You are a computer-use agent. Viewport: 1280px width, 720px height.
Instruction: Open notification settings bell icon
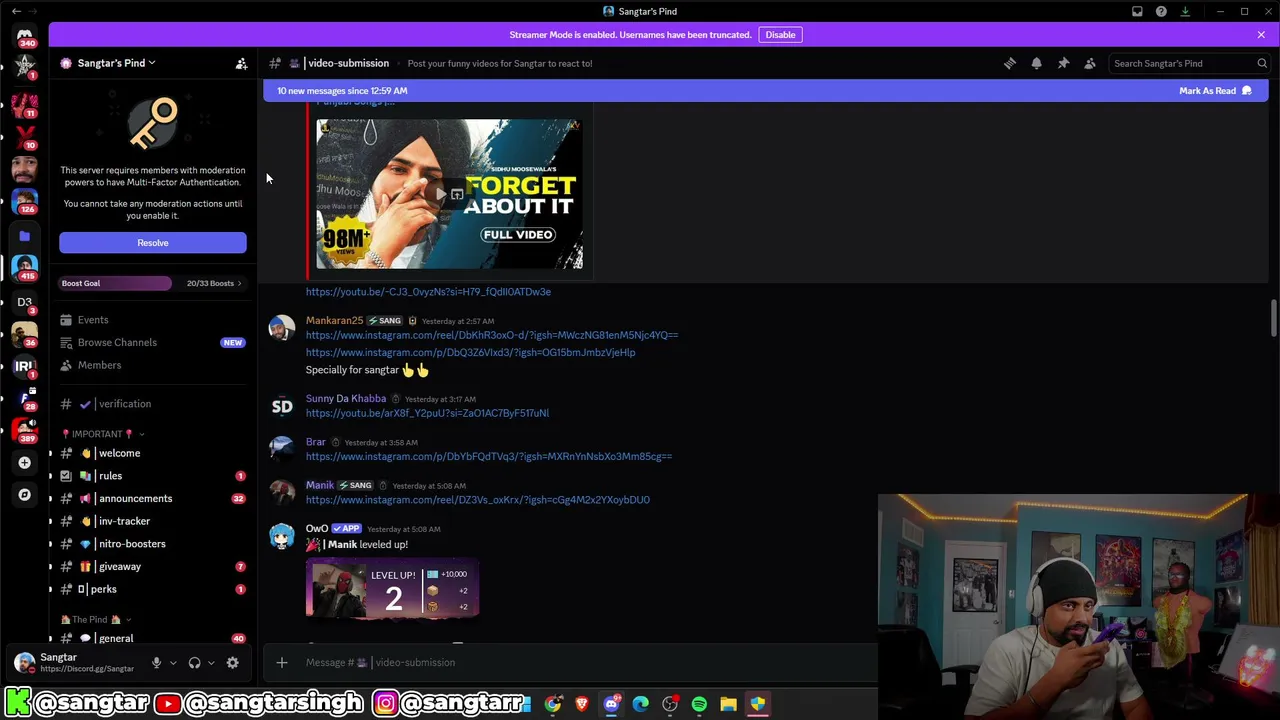tap(1036, 63)
